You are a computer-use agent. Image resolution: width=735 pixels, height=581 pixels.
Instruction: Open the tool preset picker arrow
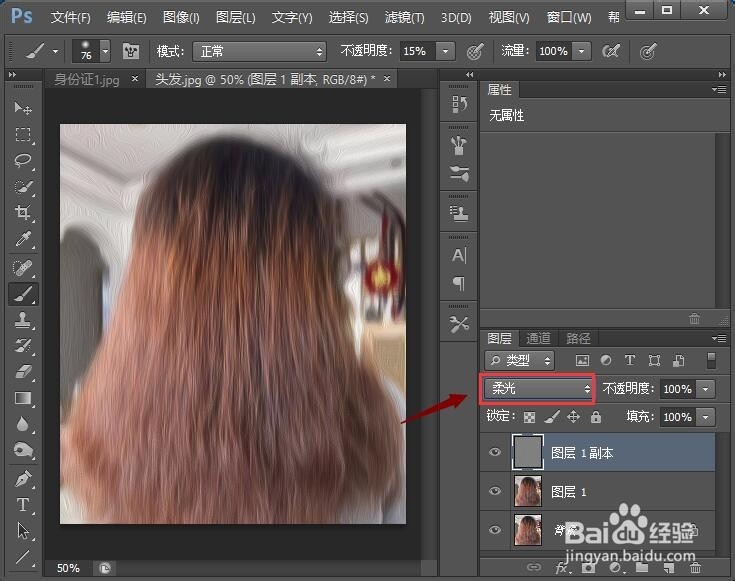(55, 51)
